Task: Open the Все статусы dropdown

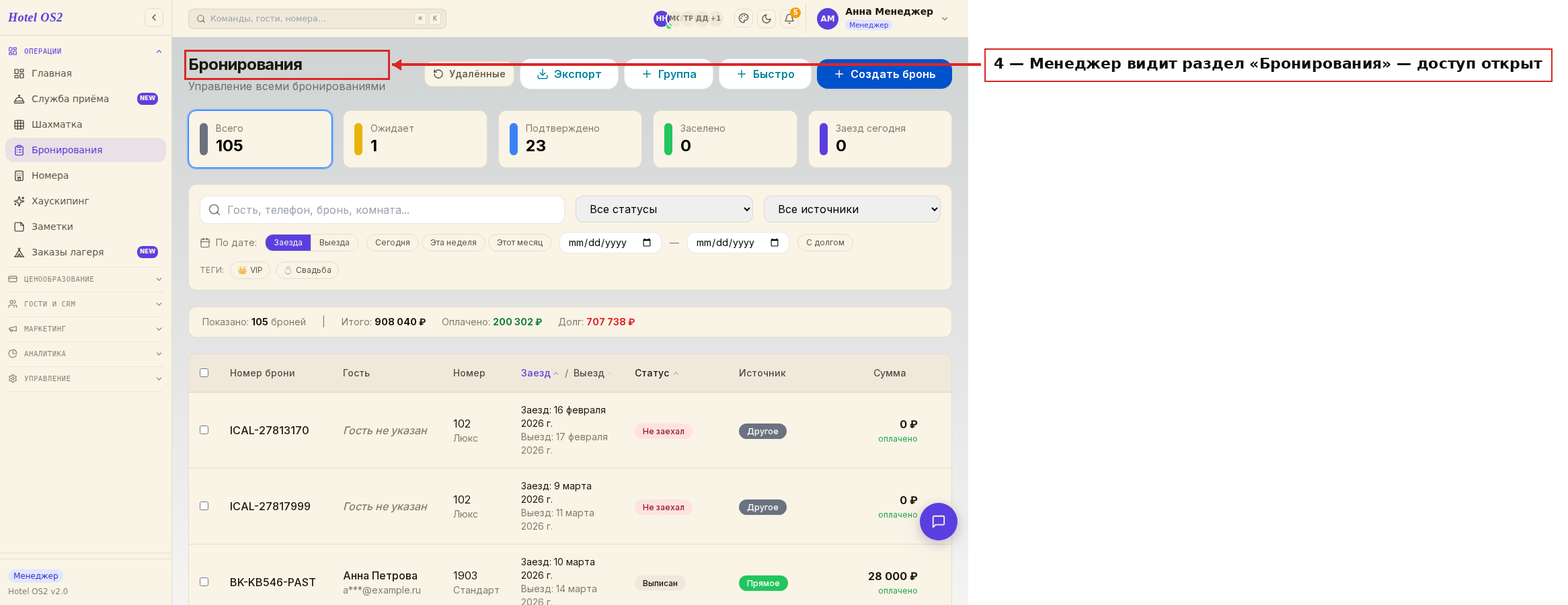Action: tap(664, 209)
